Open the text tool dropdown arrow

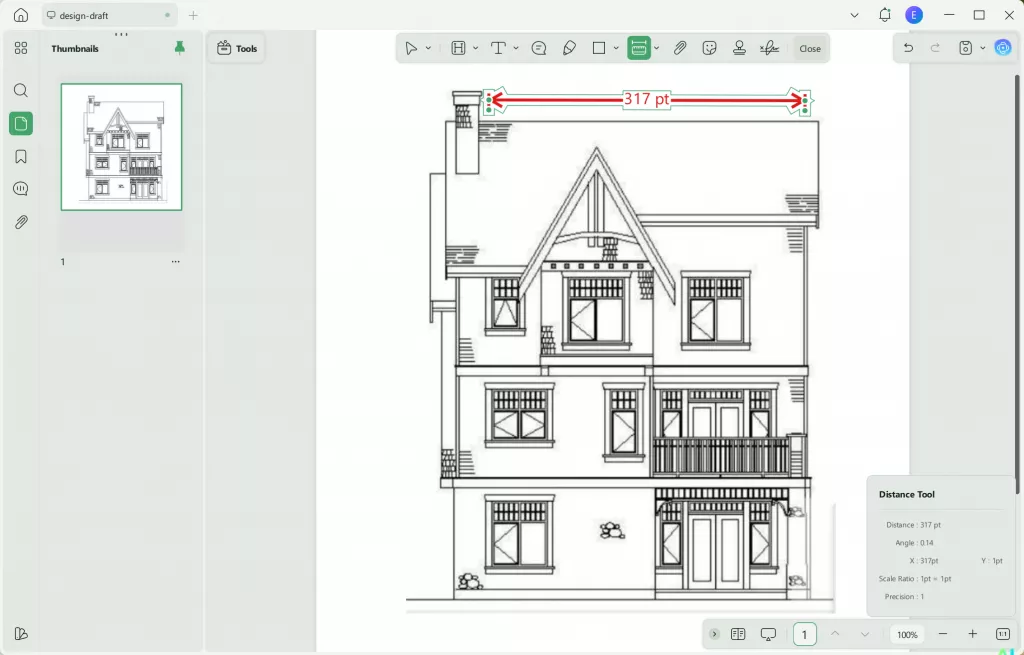point(516,48)
